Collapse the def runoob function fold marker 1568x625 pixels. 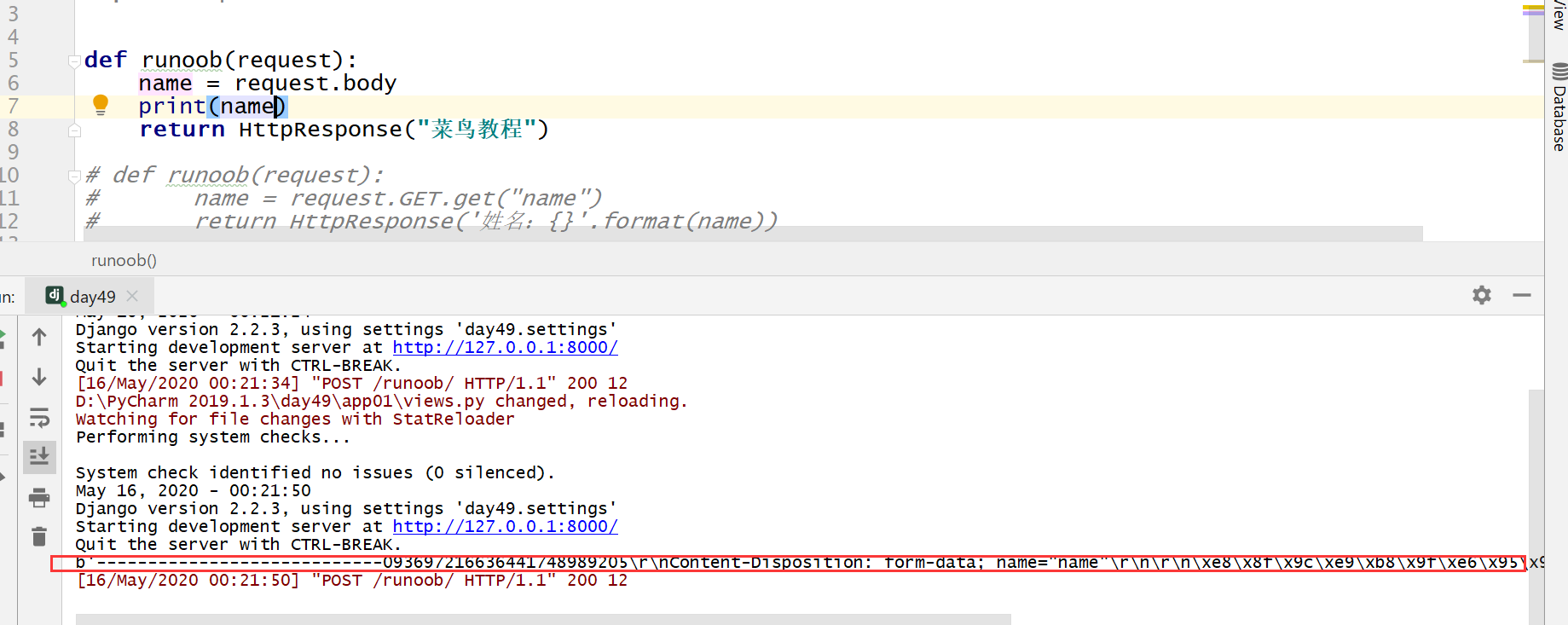pyautogui.click(x=75, y=61)
